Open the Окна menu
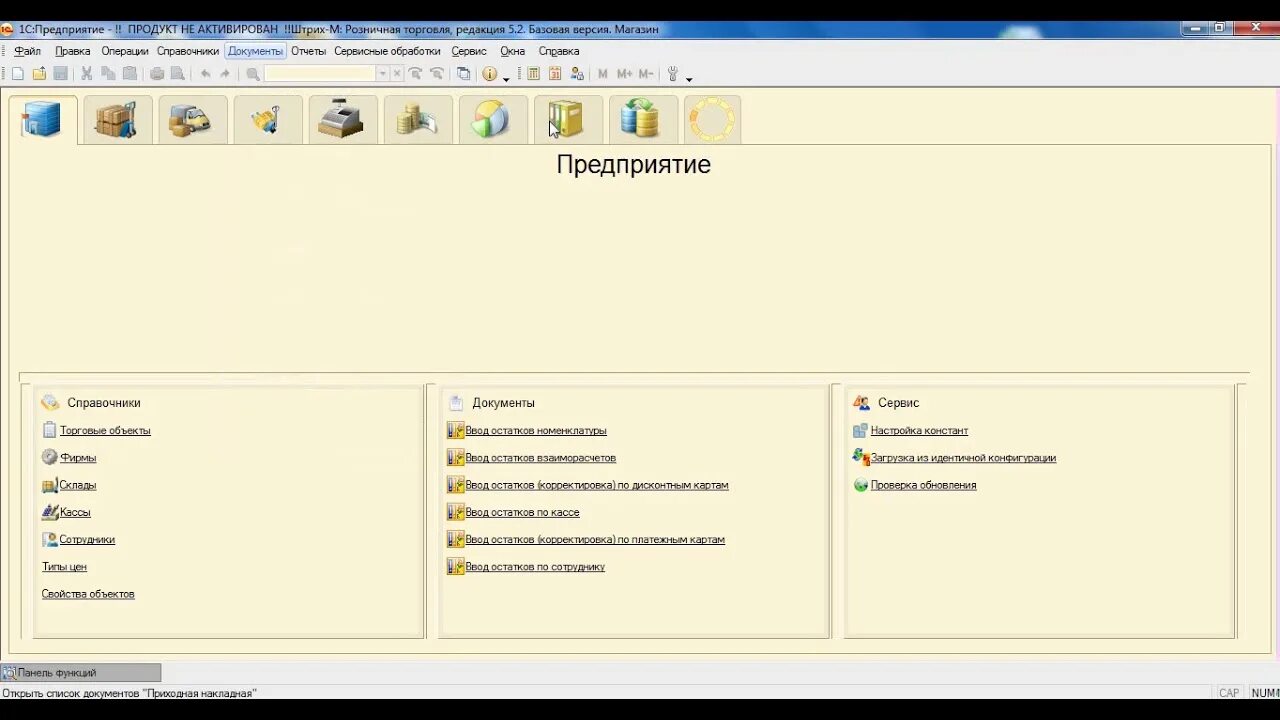 click(x=512, y=51)
